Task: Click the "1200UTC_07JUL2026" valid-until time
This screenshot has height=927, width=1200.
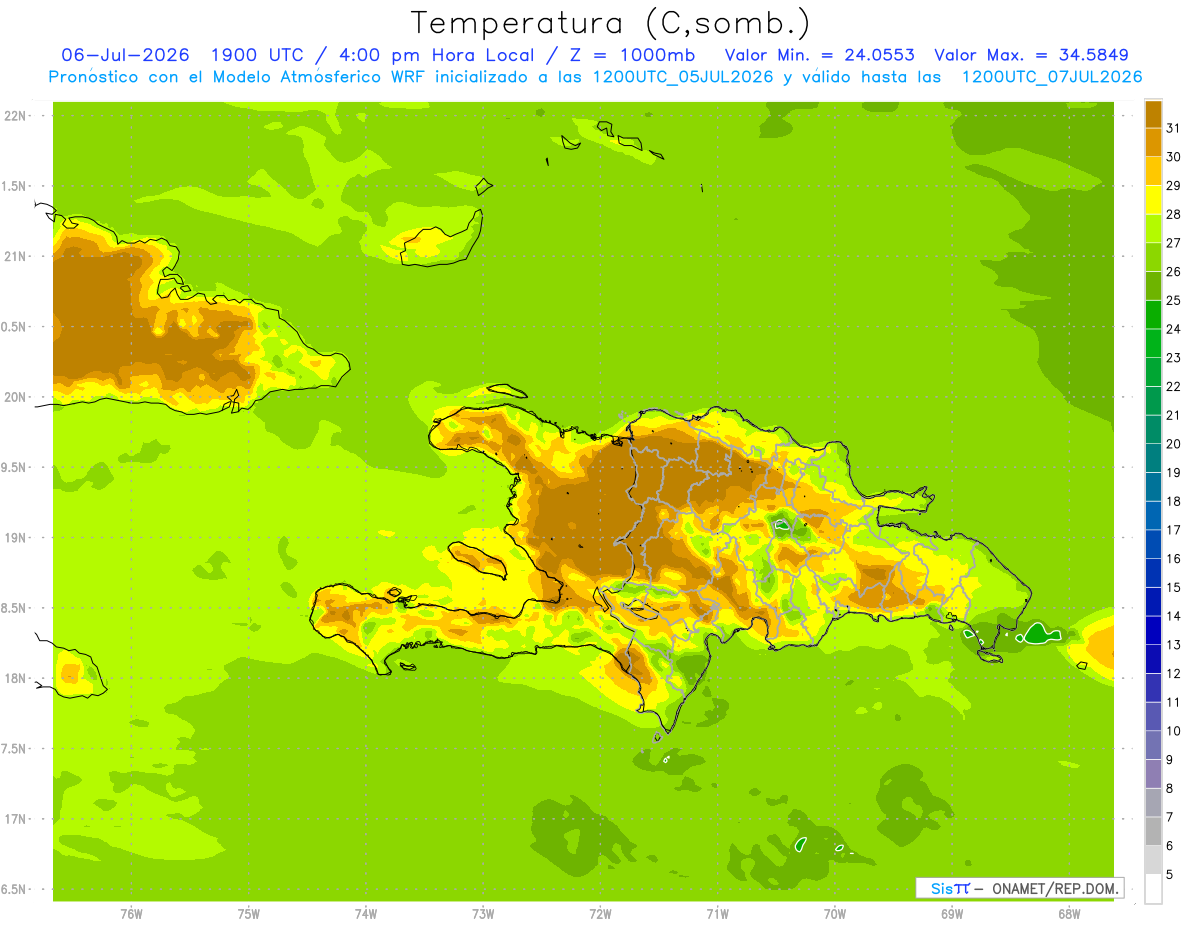Action: 1052,77
